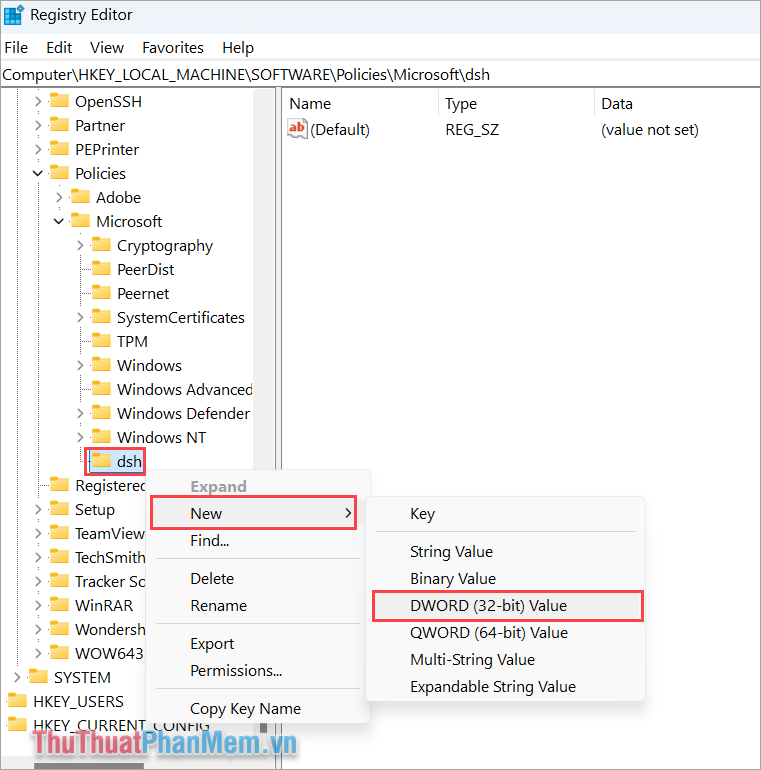Create a new String Value
The width and height of the screenshot is (761, 770).
click(x=506, y=551)
